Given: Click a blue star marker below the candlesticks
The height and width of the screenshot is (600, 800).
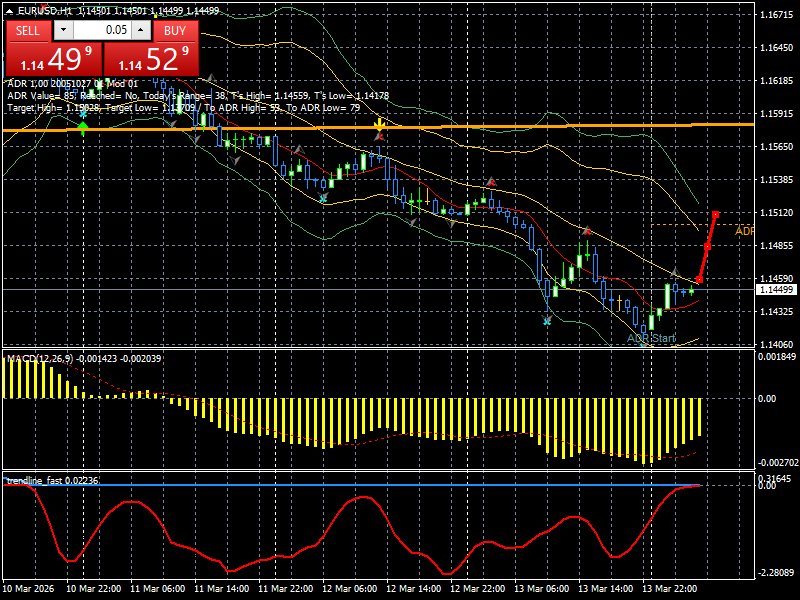Looking at the screenshot, I should click(545, 318).
